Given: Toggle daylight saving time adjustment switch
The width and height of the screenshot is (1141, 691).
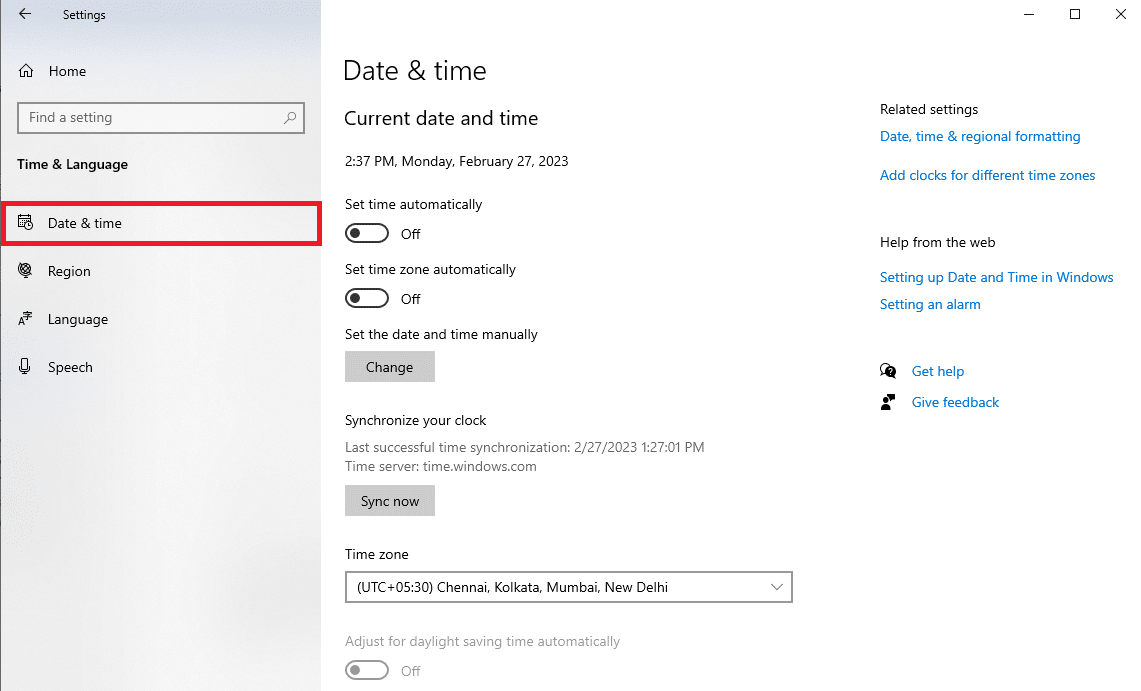Looking at the screenshot, I should (x=367, y=670).
